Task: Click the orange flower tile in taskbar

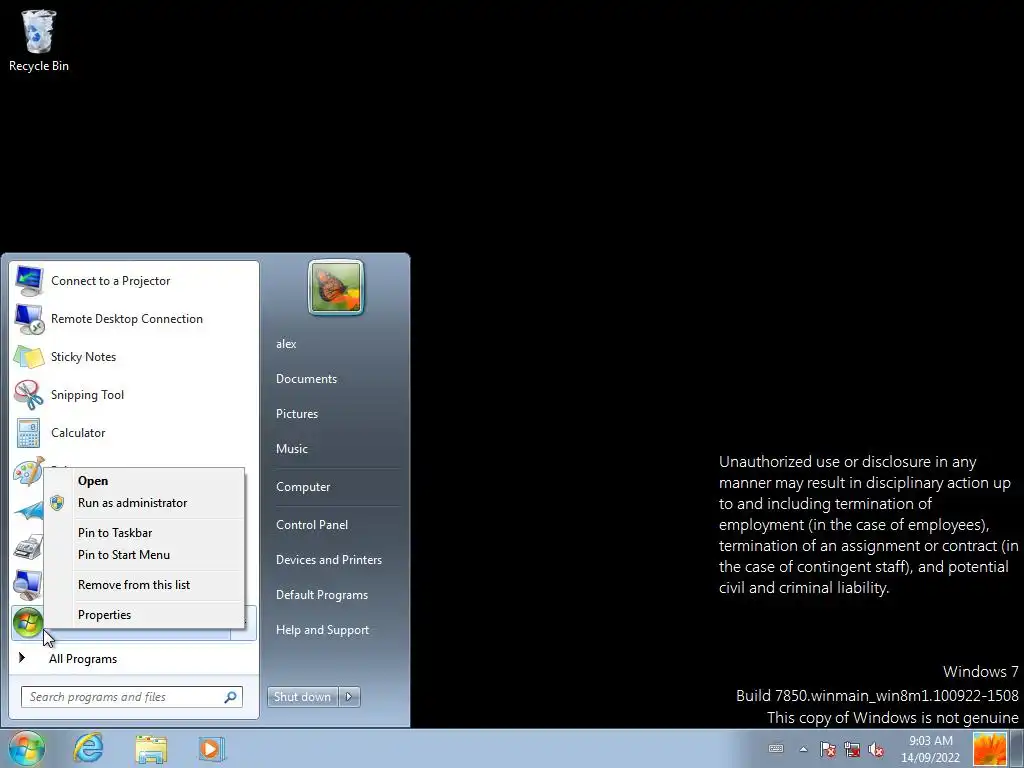Action: (x=990, y=749)
